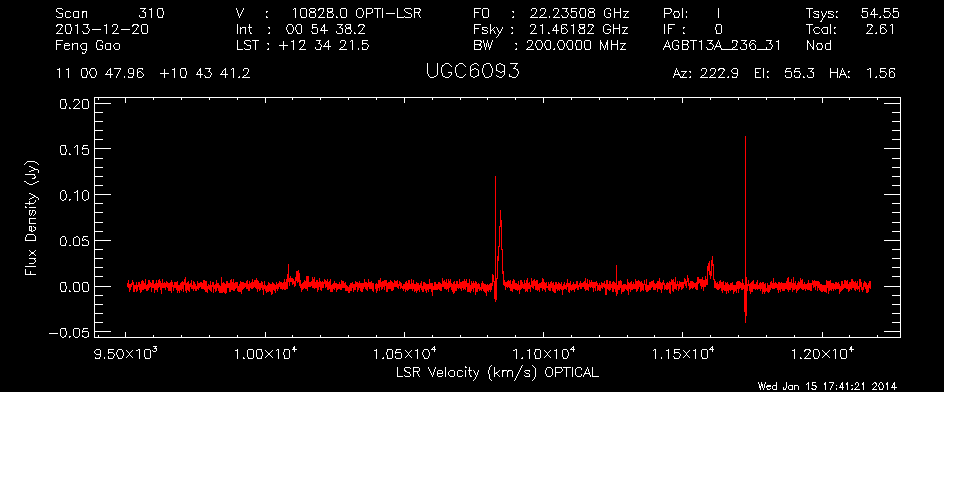
Task: Click the bandwidth 200.0000 MHz
Action: tap(575, 45)
